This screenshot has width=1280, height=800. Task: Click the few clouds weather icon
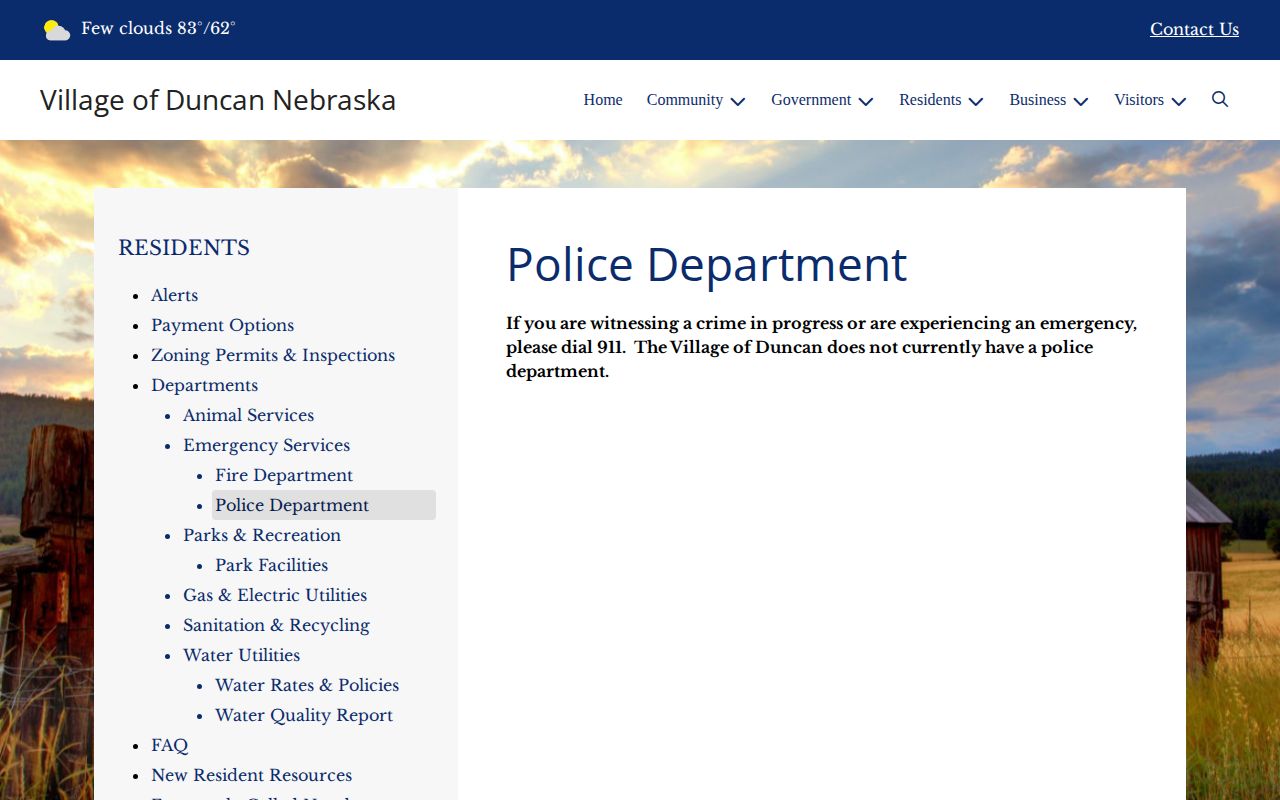click(x=57, y=30)
